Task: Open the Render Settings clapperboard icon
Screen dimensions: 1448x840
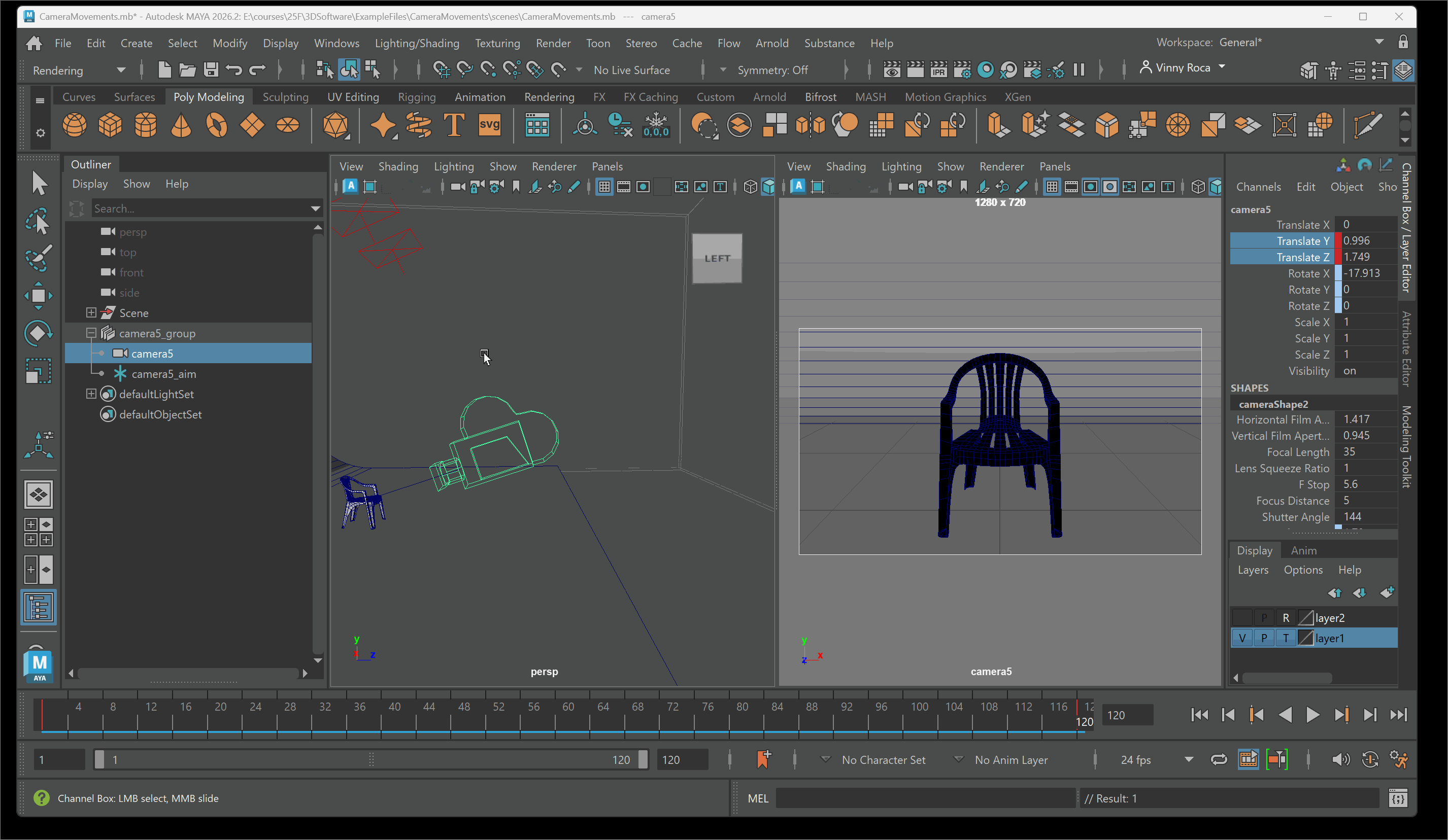Action: 962,70
